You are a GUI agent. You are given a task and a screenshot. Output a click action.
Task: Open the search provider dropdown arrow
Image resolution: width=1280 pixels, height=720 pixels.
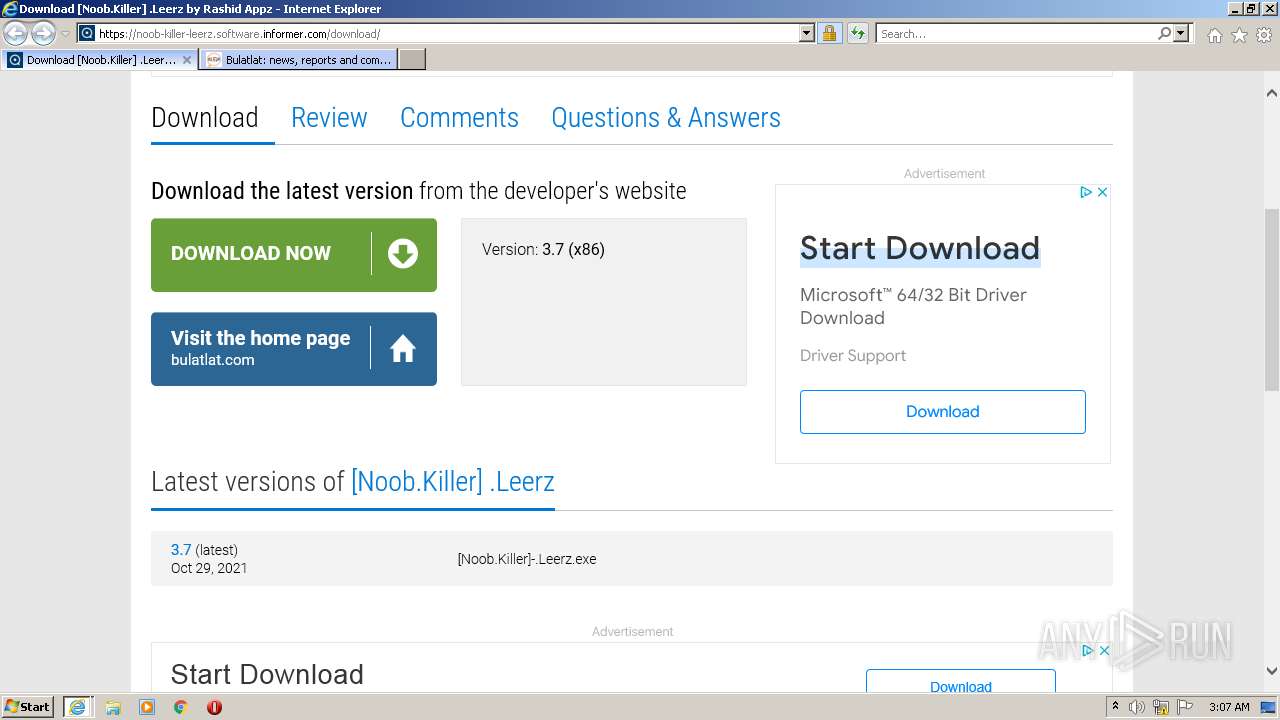pyautogui.click(x=1181, y=33)
